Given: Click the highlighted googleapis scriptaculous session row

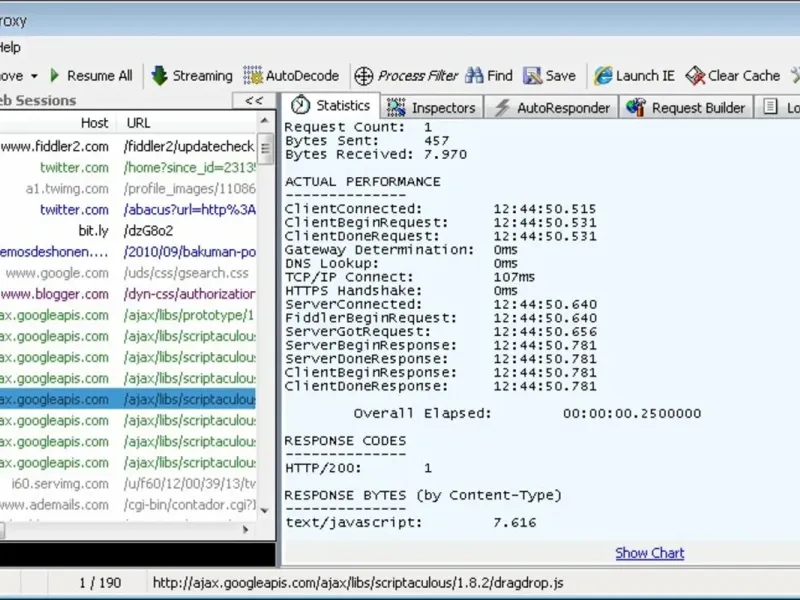Looking at the screenshot, I should [x=128, y=399].
